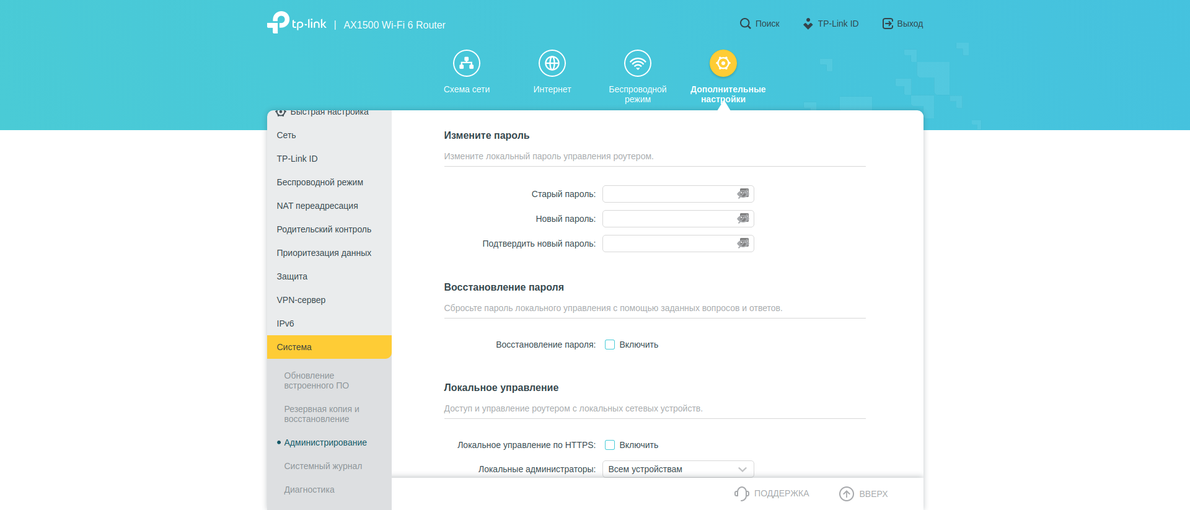
Task: Open the Wireless mode Wi-Fi icon
Action: coord(637,64)
